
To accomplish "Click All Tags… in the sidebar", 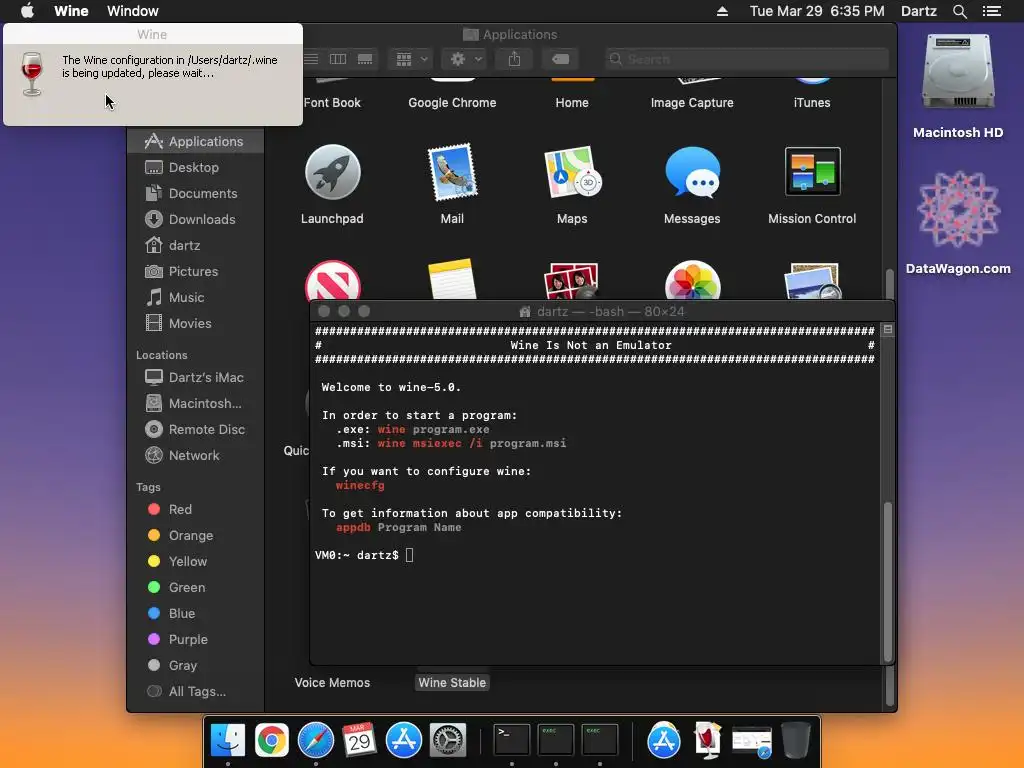I will point(196,691).
